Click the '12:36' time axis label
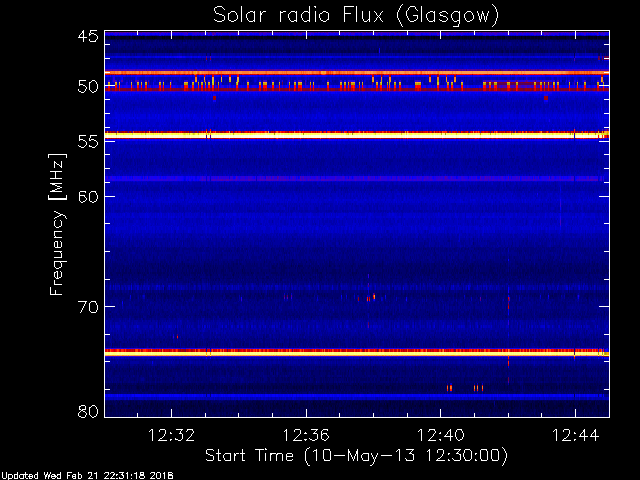Viewport: 640px width, 480px height. tap(306, 436)
